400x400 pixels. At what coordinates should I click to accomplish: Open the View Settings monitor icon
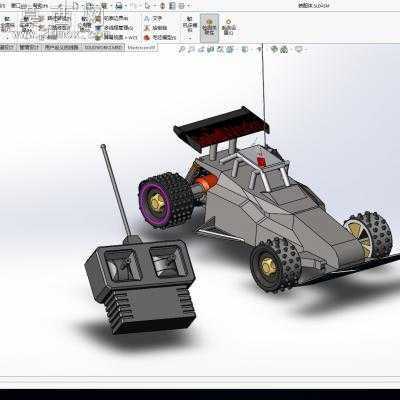click(x=299, y=50)
